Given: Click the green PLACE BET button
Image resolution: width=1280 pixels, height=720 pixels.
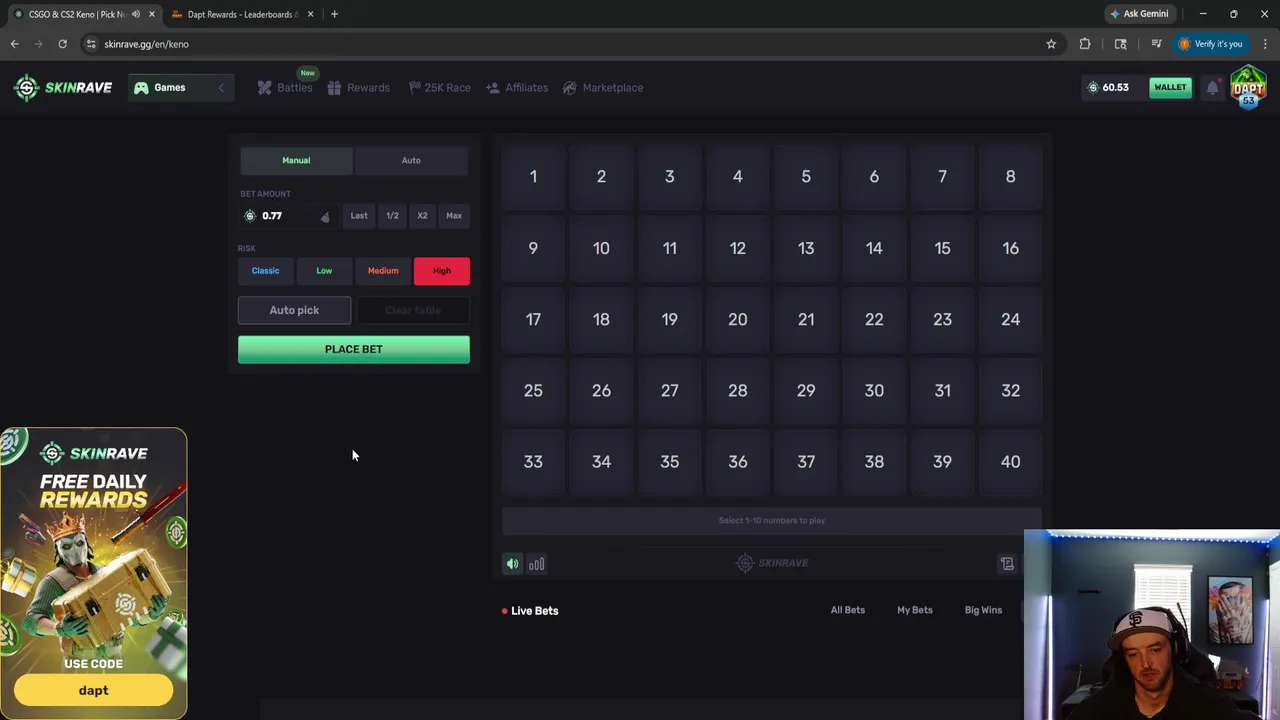Looking at the screenshot, I should click(x=354, y=349).
